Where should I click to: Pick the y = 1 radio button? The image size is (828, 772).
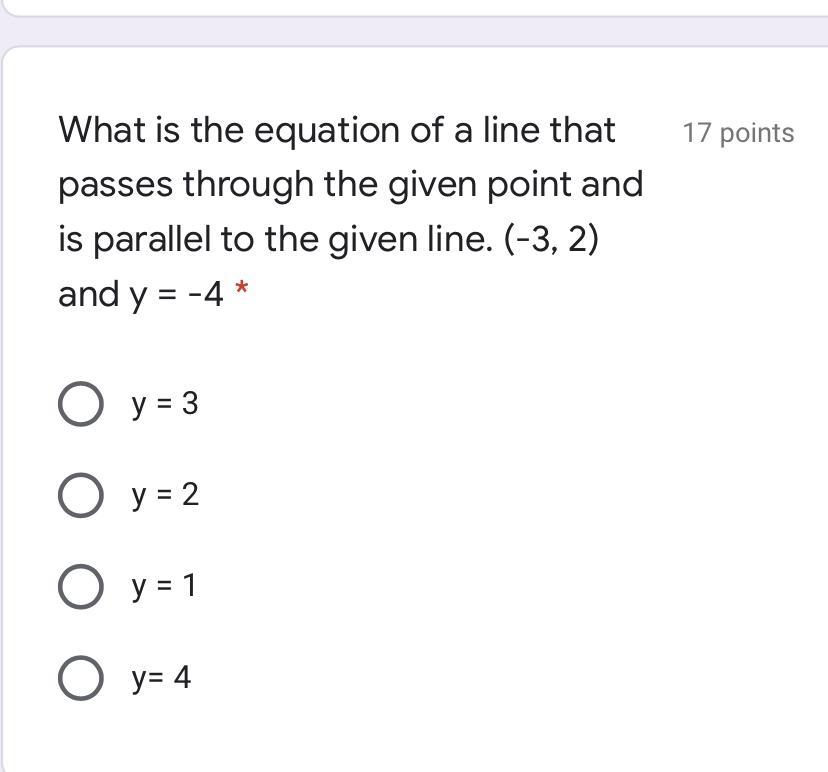click(80, 586)
